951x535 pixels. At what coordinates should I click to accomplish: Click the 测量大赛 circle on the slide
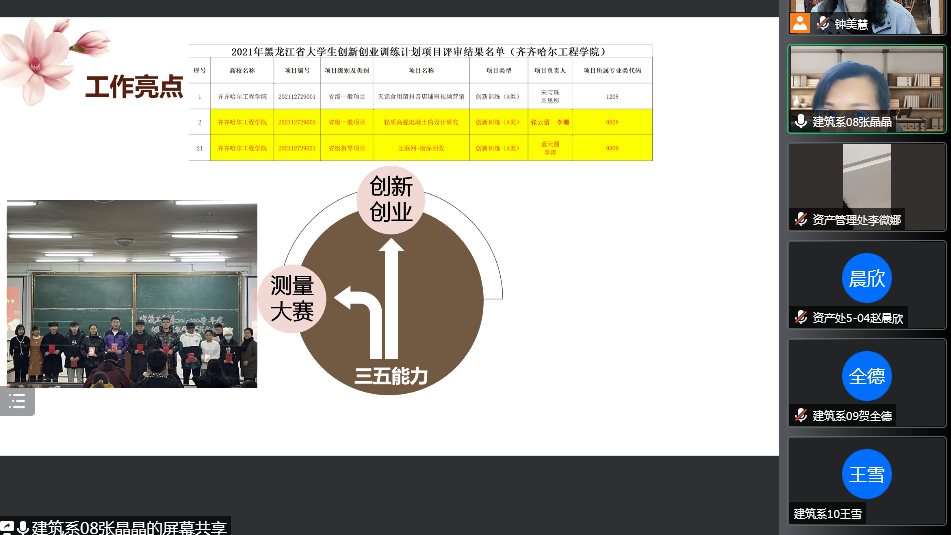292,299
